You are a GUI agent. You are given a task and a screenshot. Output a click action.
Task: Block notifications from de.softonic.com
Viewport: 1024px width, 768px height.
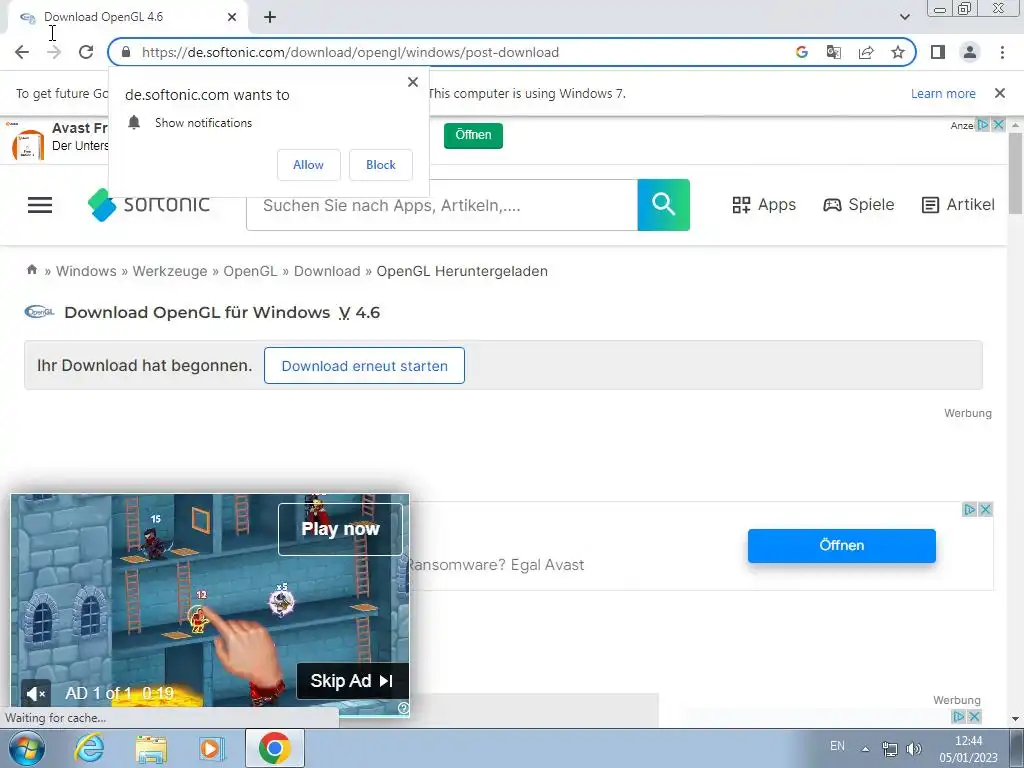click(x=381, y=165)
